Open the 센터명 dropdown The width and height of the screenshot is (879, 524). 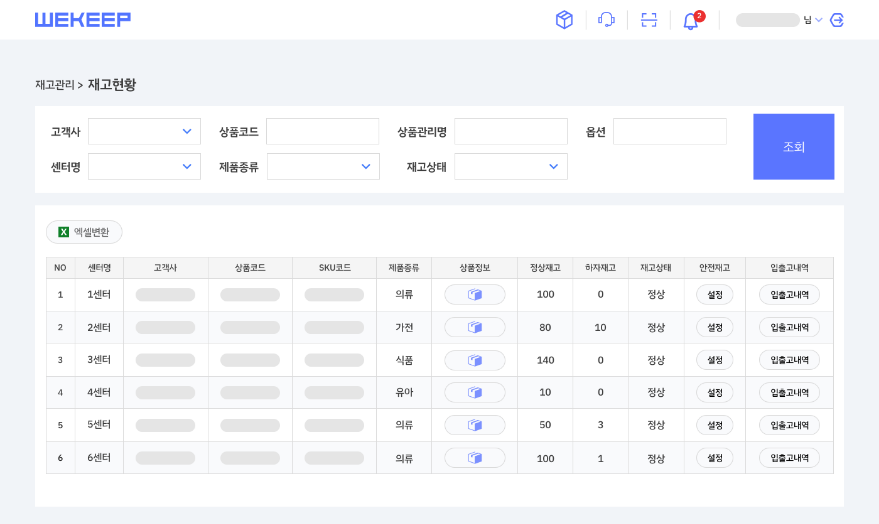click(x=144, y=166)
